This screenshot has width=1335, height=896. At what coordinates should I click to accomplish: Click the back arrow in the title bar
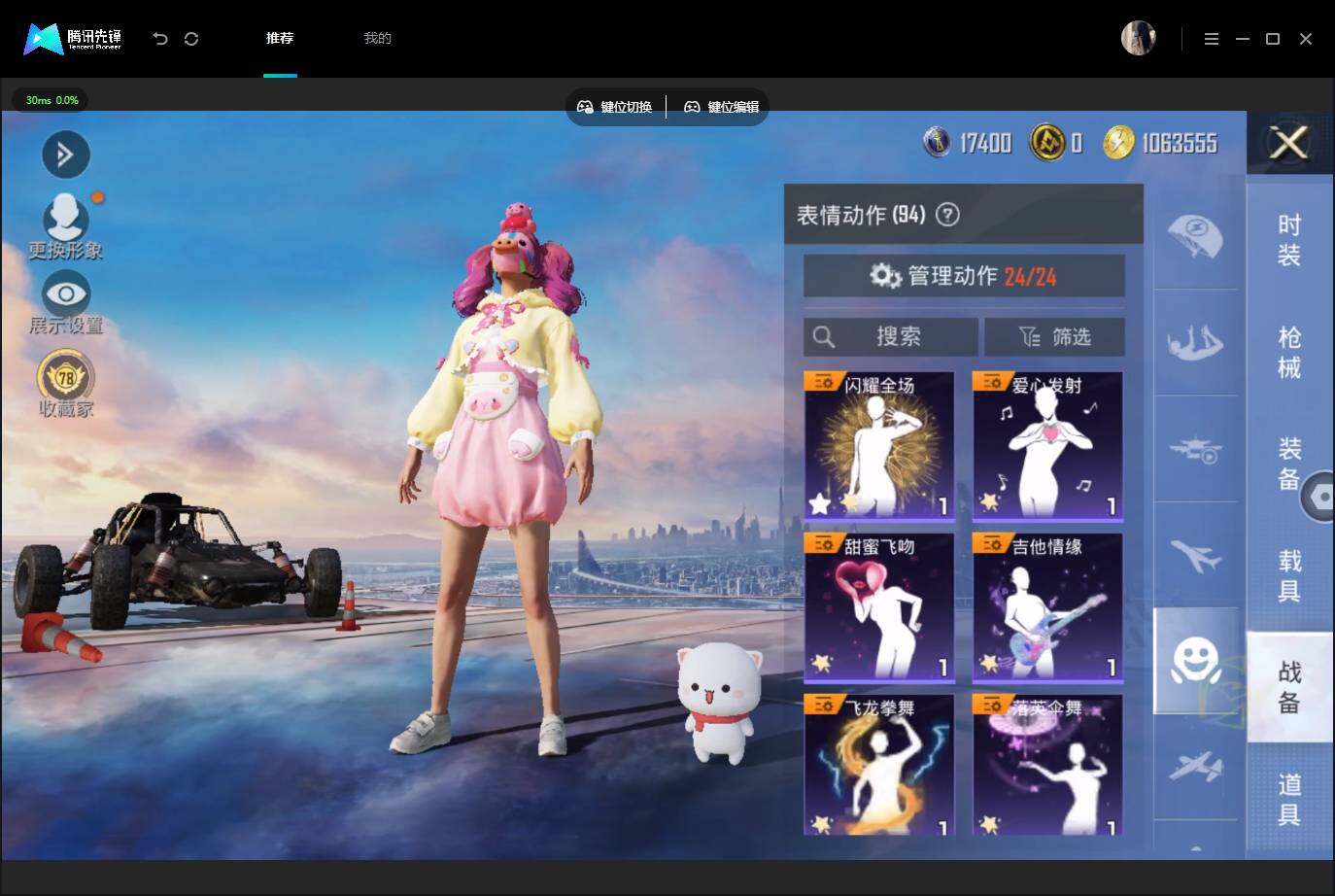point(160,39)
